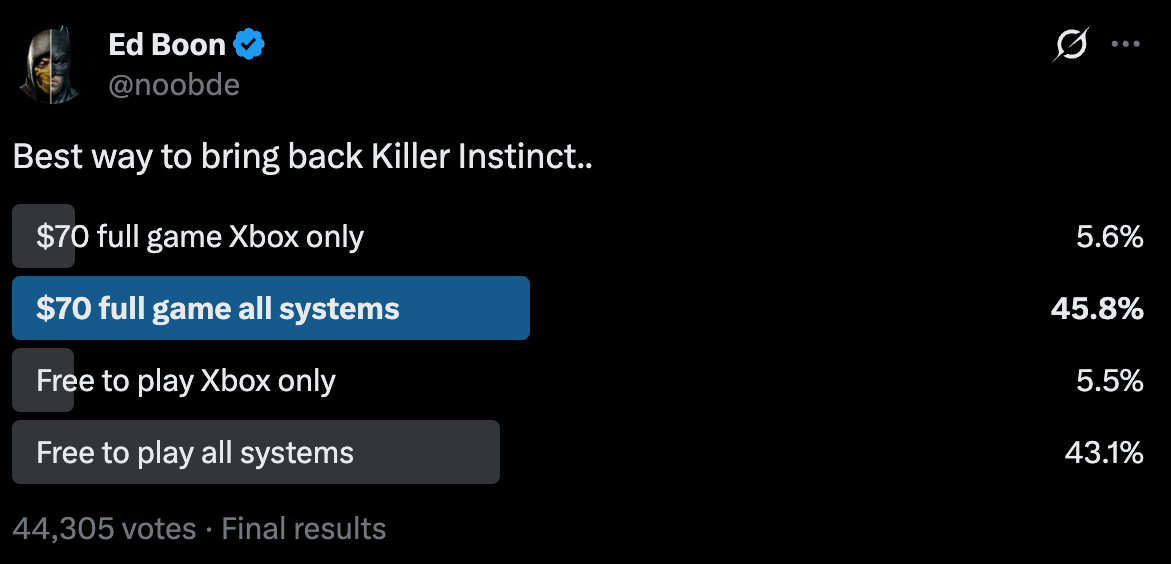The height and width of the screenshot is (564, 1171).
Task: Click the bold 45.8% result value
Action: tap(1097, 309)
